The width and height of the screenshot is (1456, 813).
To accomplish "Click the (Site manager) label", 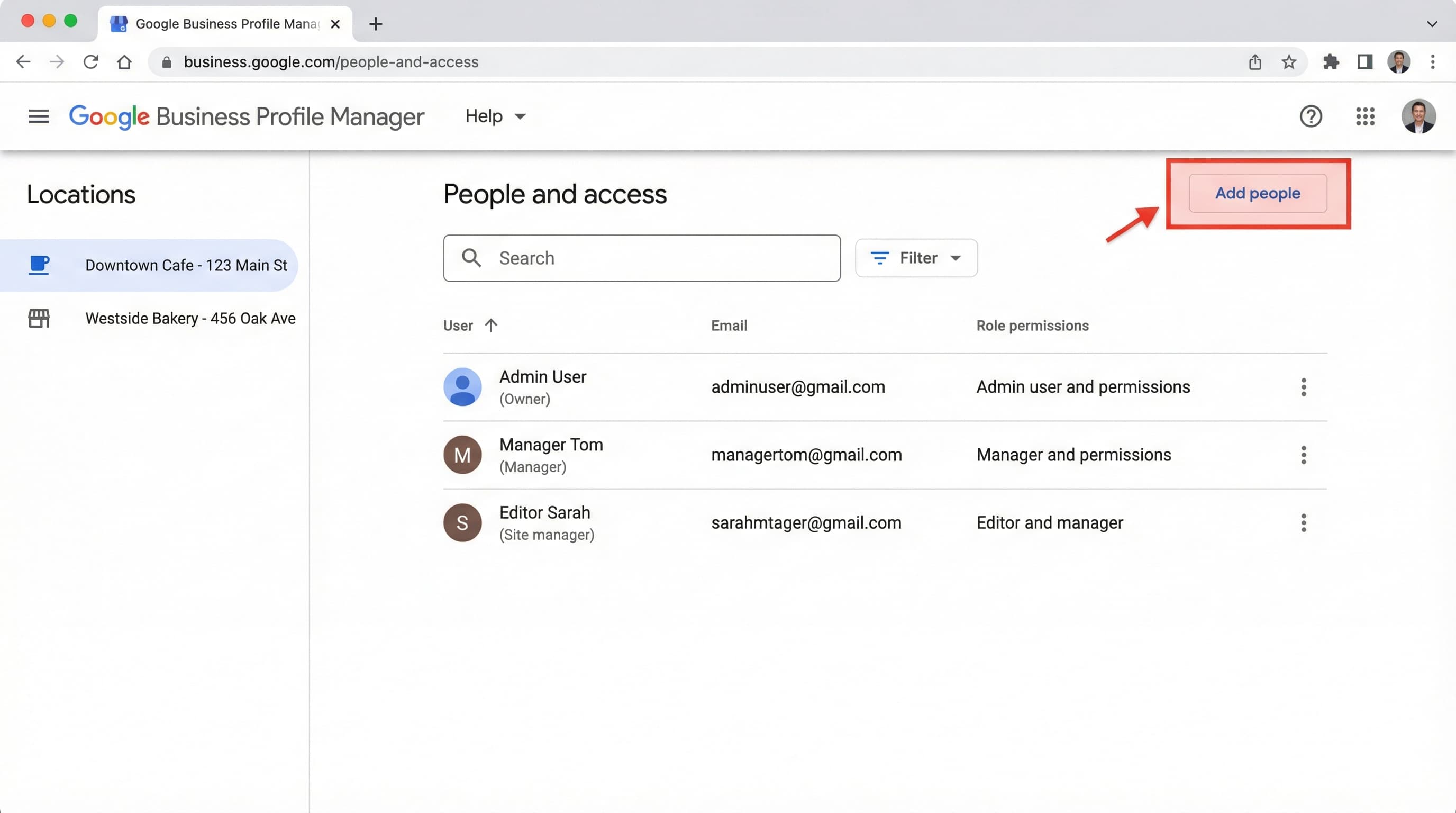I will pyautogui.click(x=547, y=535).
